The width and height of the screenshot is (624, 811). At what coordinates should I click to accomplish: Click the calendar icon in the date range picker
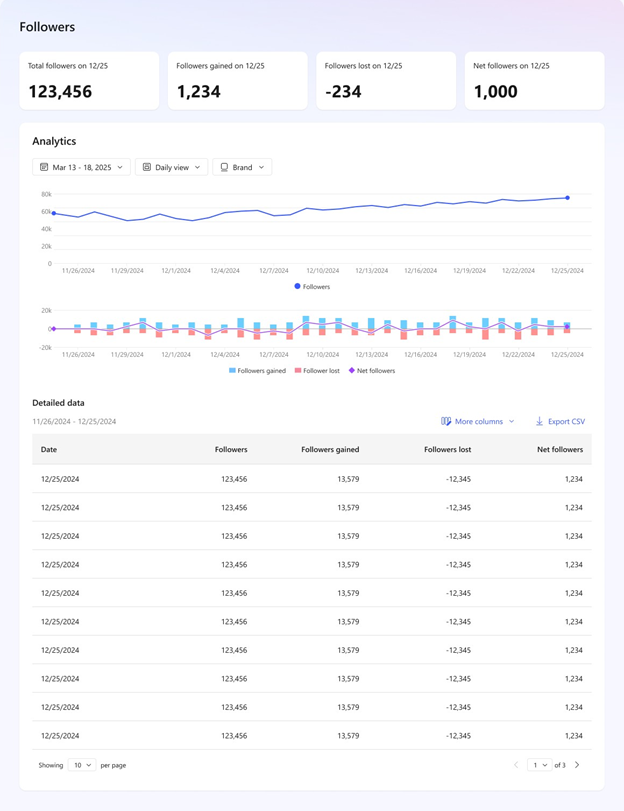[44, 167]
